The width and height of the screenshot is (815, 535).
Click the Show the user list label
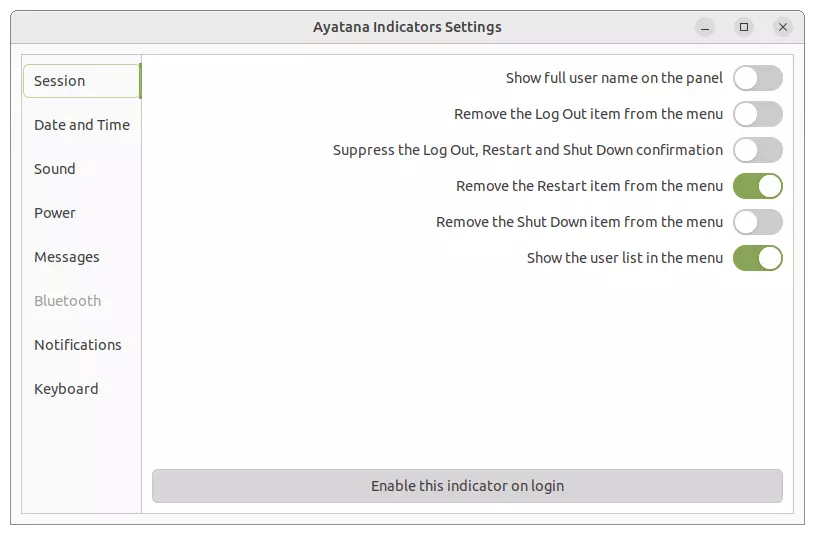click(x=624, y=258)
